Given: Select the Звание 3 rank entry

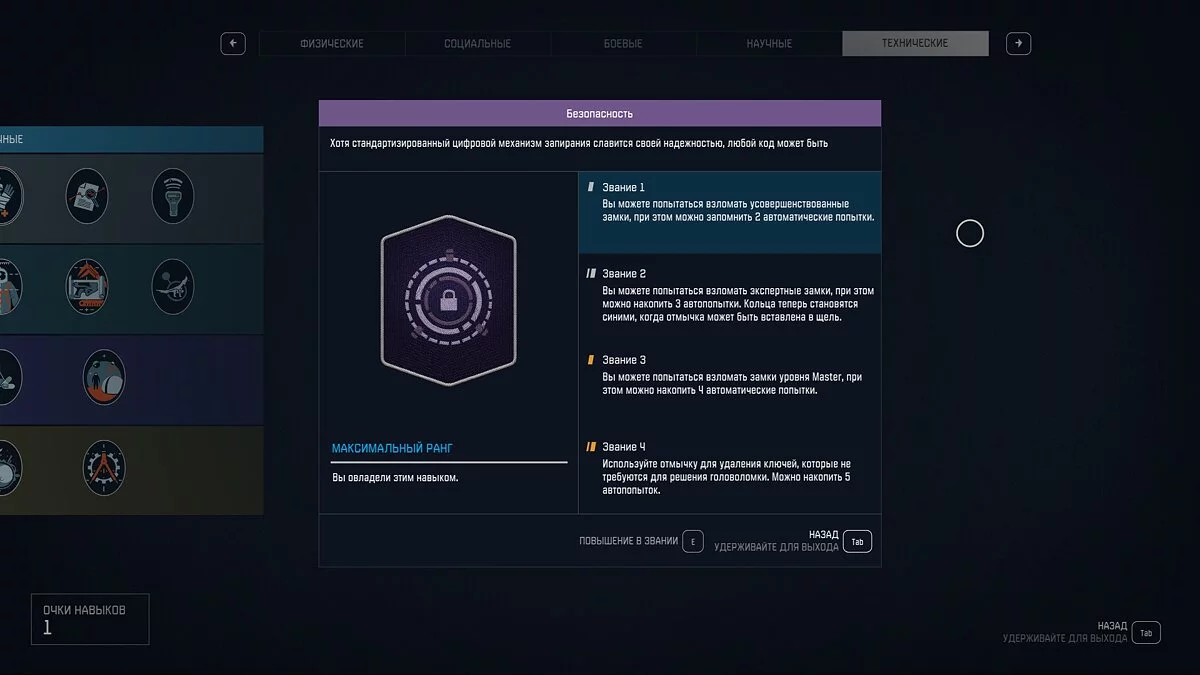Looking at the screenshot, I should (729, 376).
